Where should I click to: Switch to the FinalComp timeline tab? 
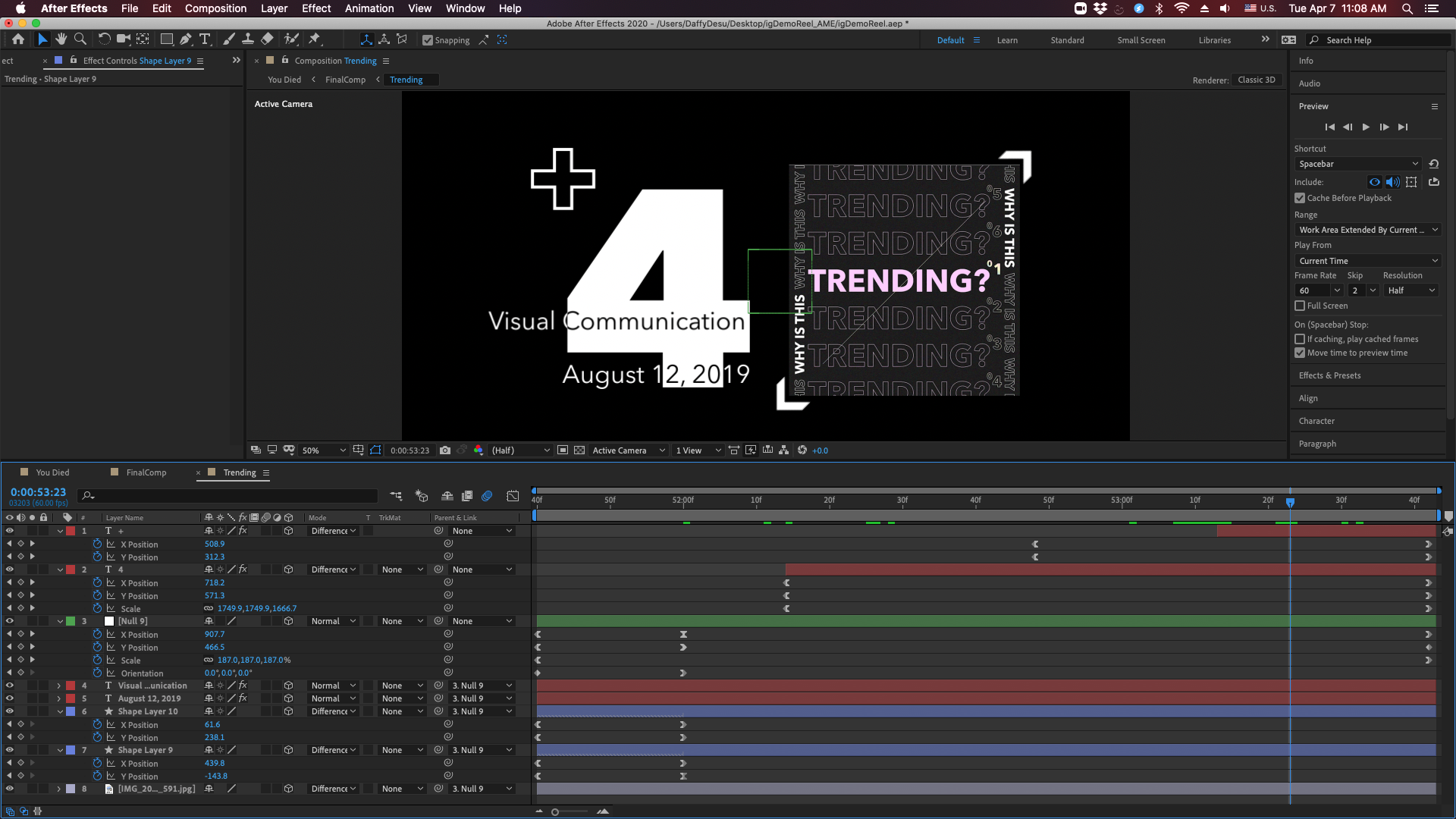146,472
